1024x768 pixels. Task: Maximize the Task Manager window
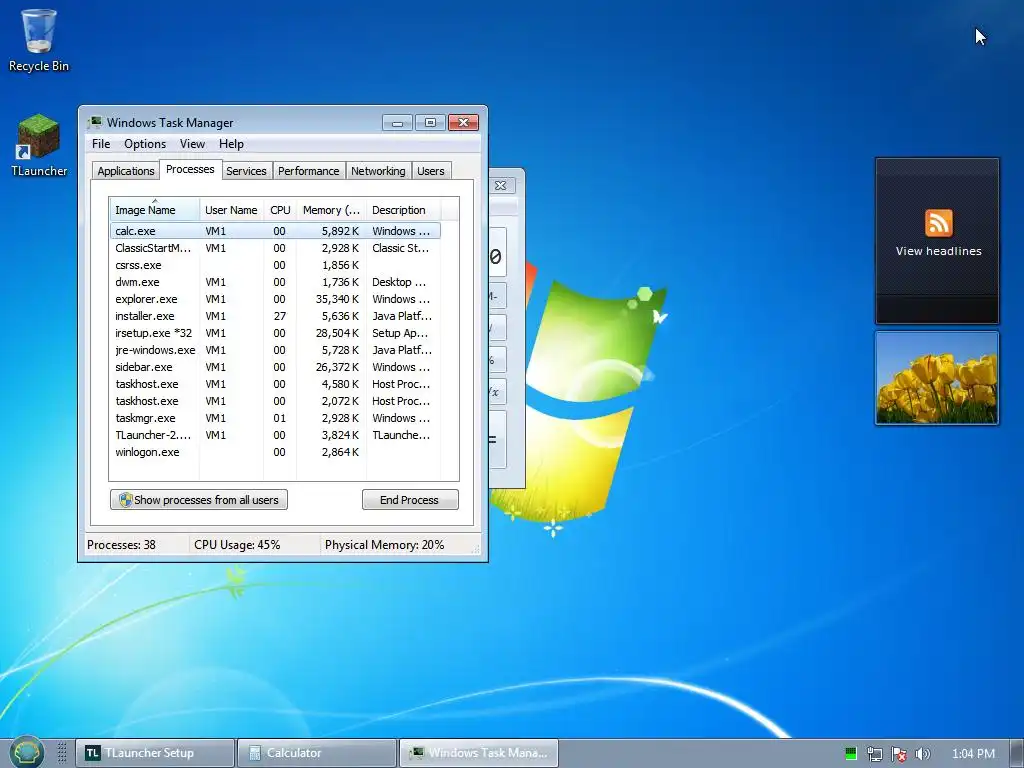tap(430, 122)
